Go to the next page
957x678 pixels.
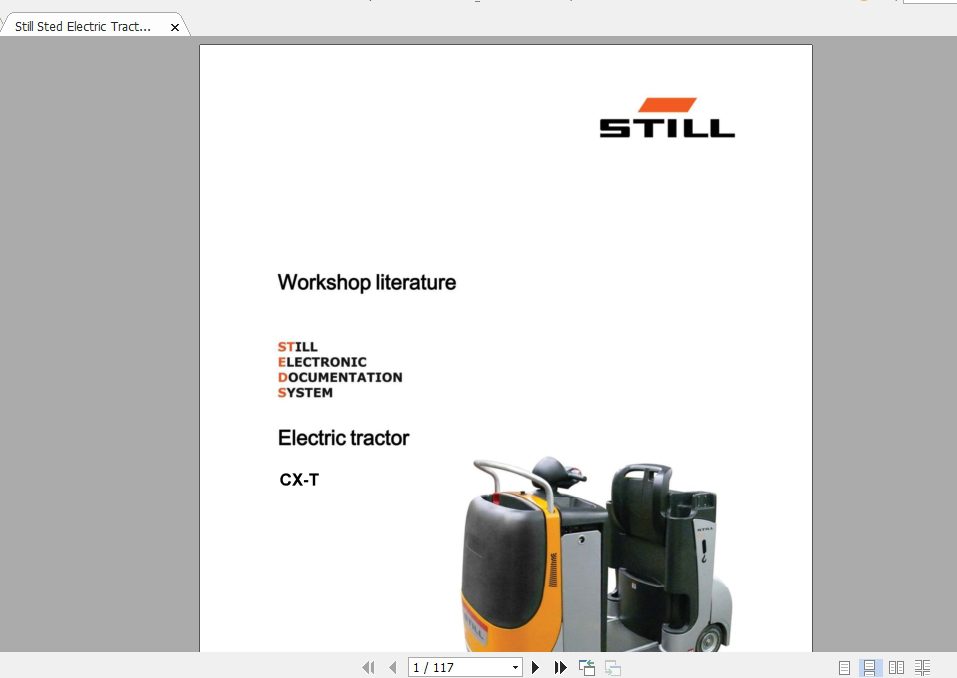tap(535, 668)
